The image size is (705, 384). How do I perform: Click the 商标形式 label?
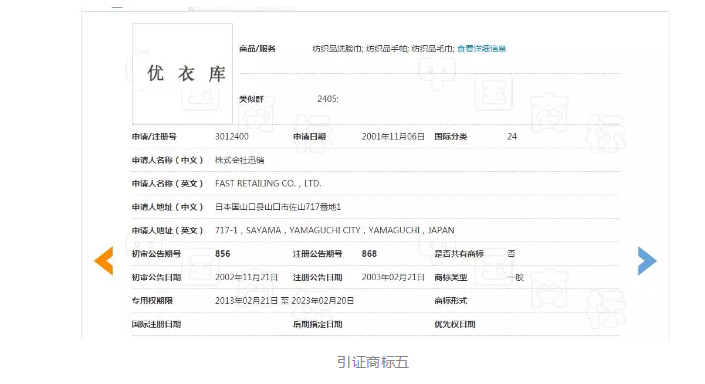tap(451, 301)
